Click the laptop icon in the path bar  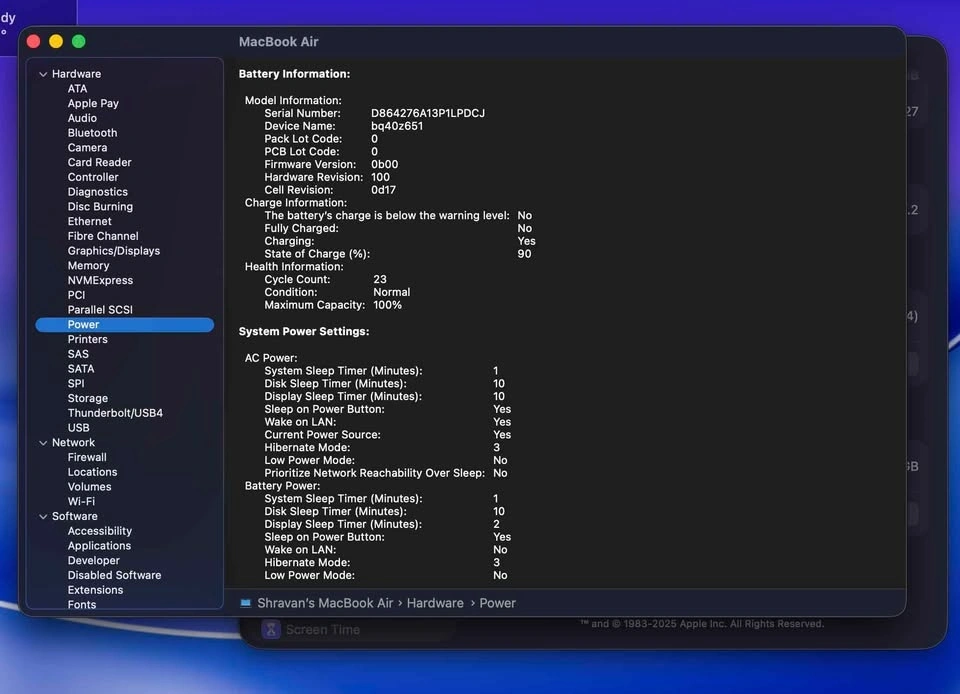pyautogui.click(x=246, y=603)
